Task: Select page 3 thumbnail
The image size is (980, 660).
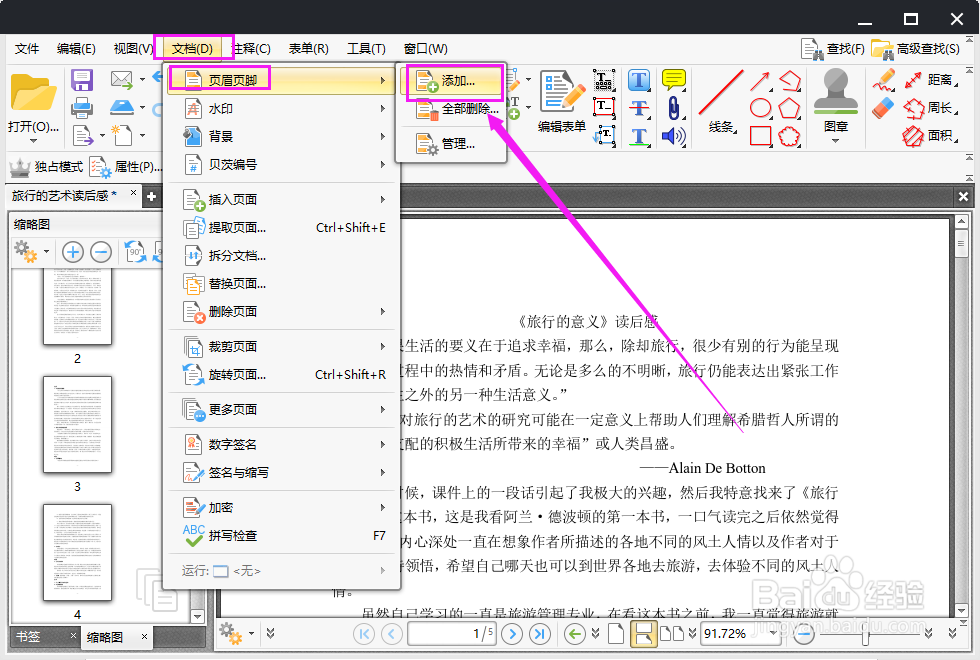Action: point(77,425)
